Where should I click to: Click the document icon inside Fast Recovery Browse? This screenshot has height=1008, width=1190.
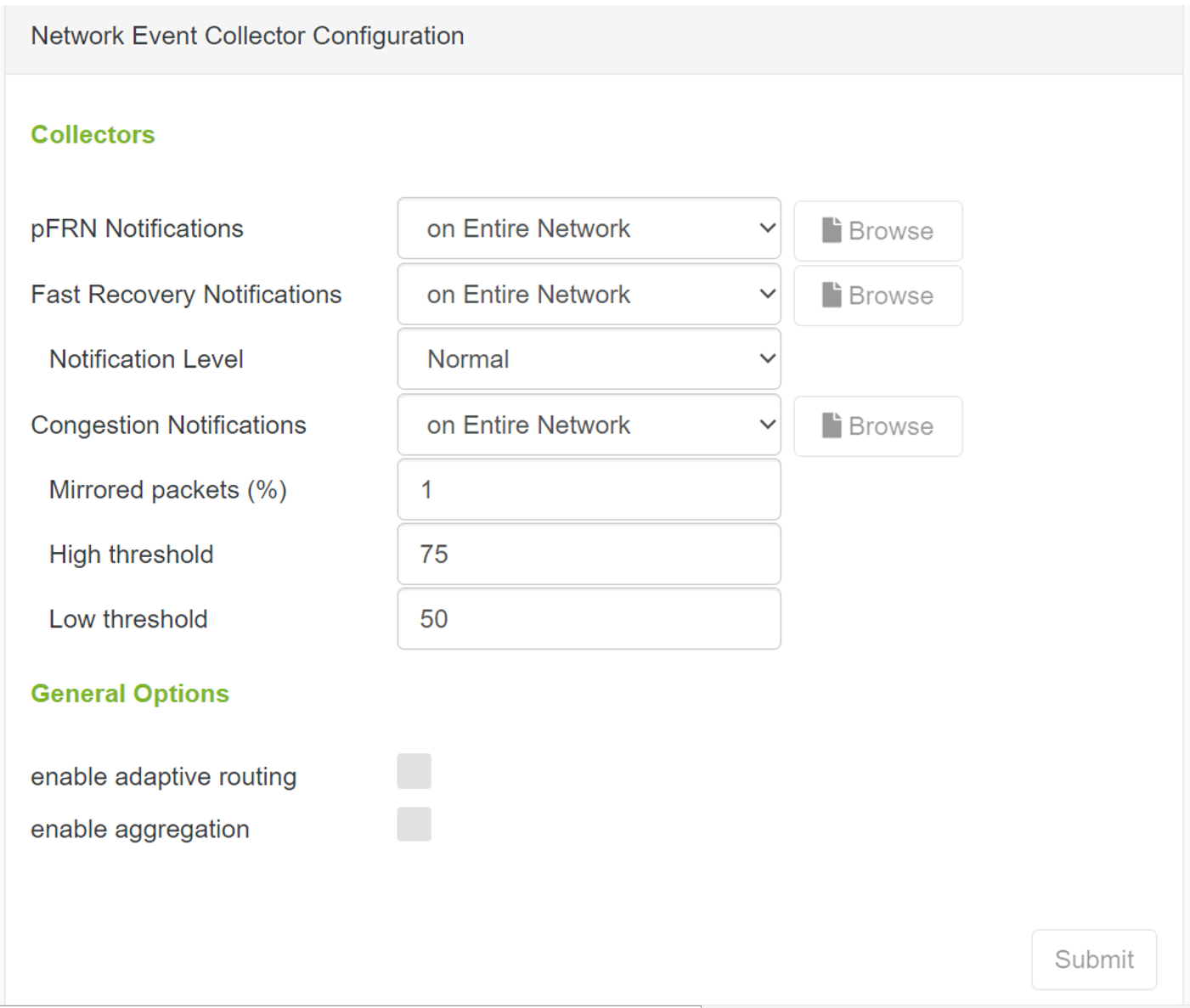(x=833, y=296)
